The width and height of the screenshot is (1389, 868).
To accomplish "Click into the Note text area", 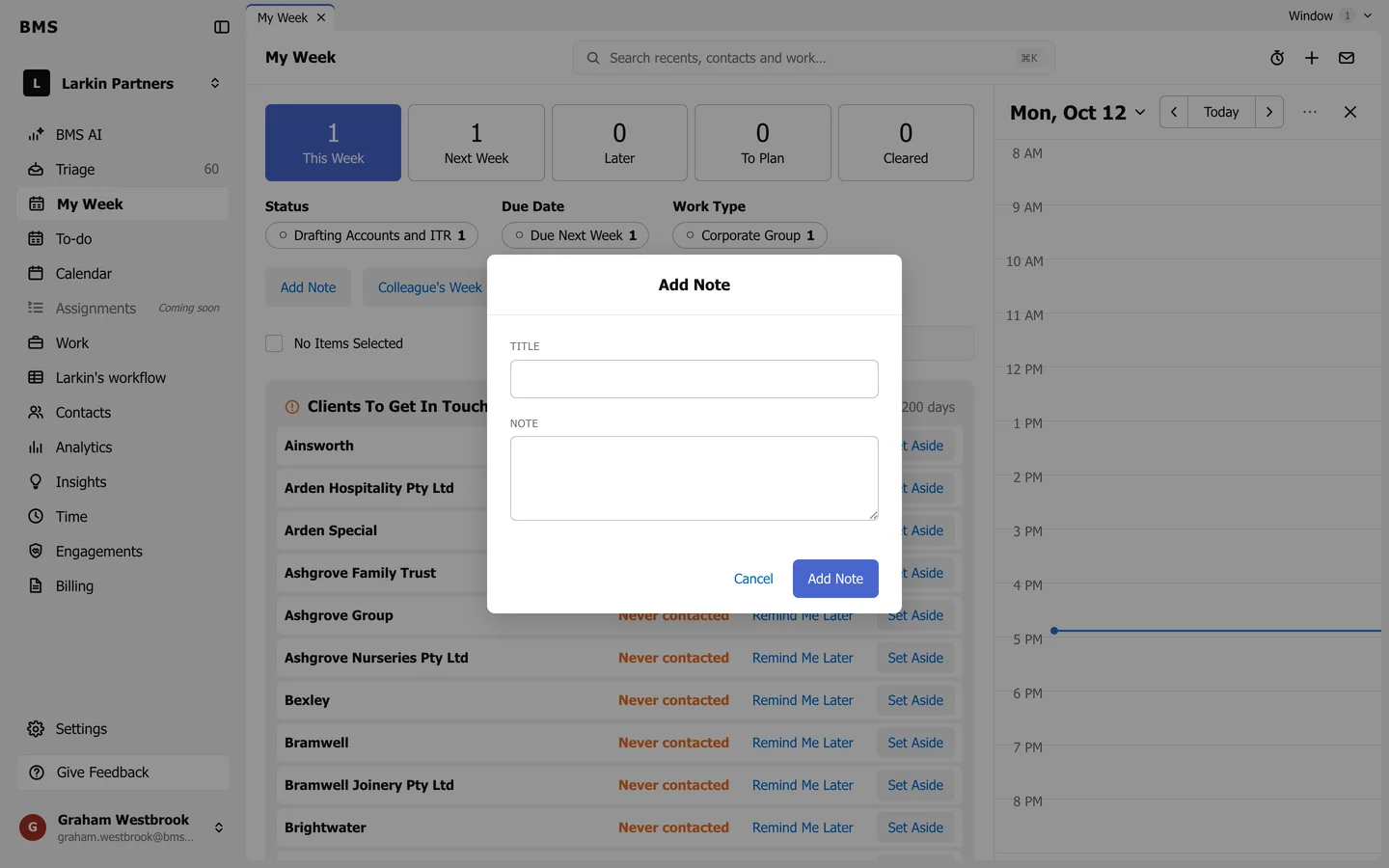I will click(694, 478).
